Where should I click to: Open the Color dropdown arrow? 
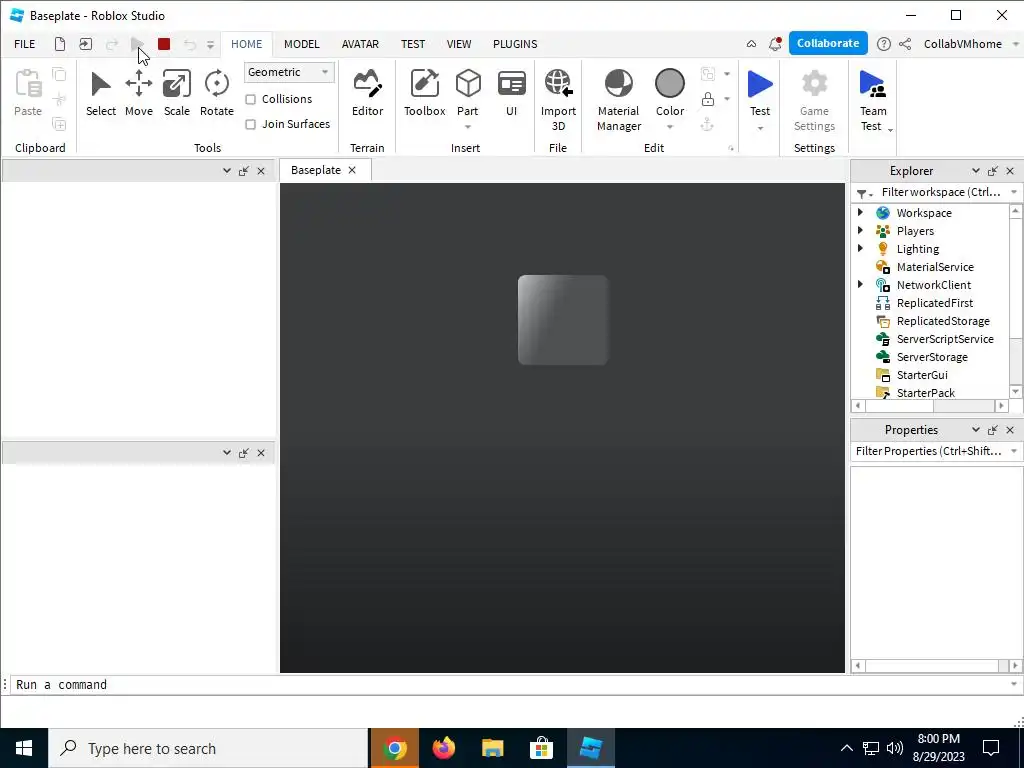(669, 127)
